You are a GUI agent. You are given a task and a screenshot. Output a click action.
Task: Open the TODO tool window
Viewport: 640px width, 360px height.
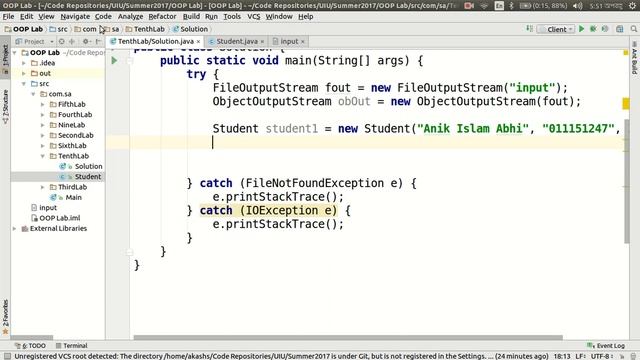click(31, 346)
